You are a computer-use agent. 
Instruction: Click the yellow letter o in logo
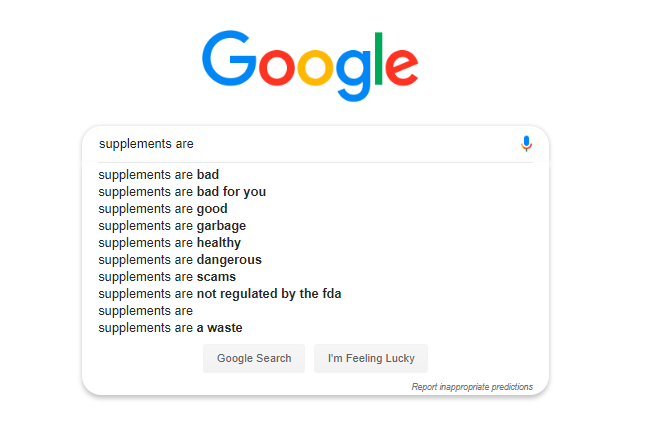coord(316,67)
